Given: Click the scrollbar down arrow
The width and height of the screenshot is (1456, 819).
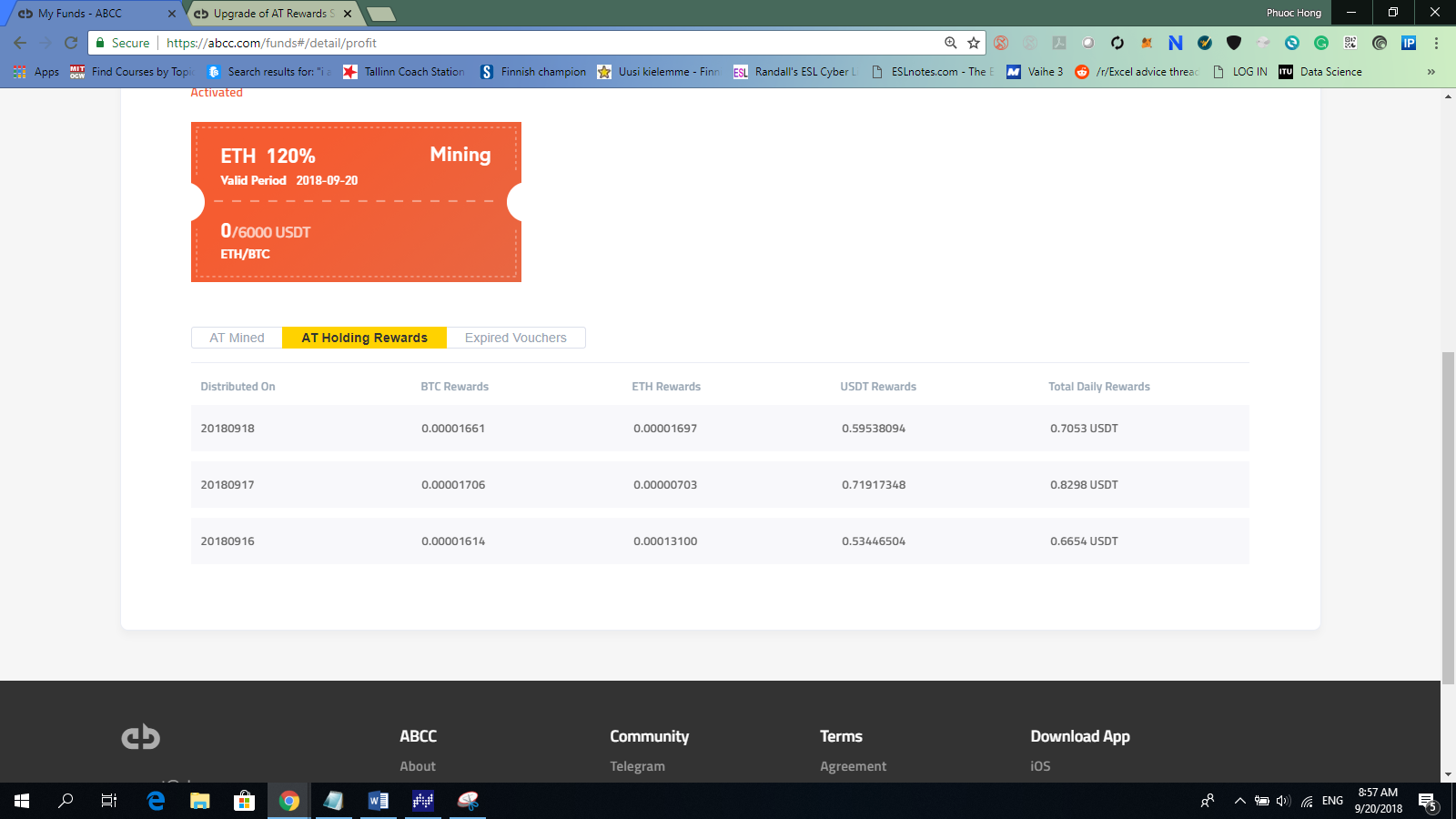Looking at the screenshot, I should pyautogui.click(x=1448, y=775).
